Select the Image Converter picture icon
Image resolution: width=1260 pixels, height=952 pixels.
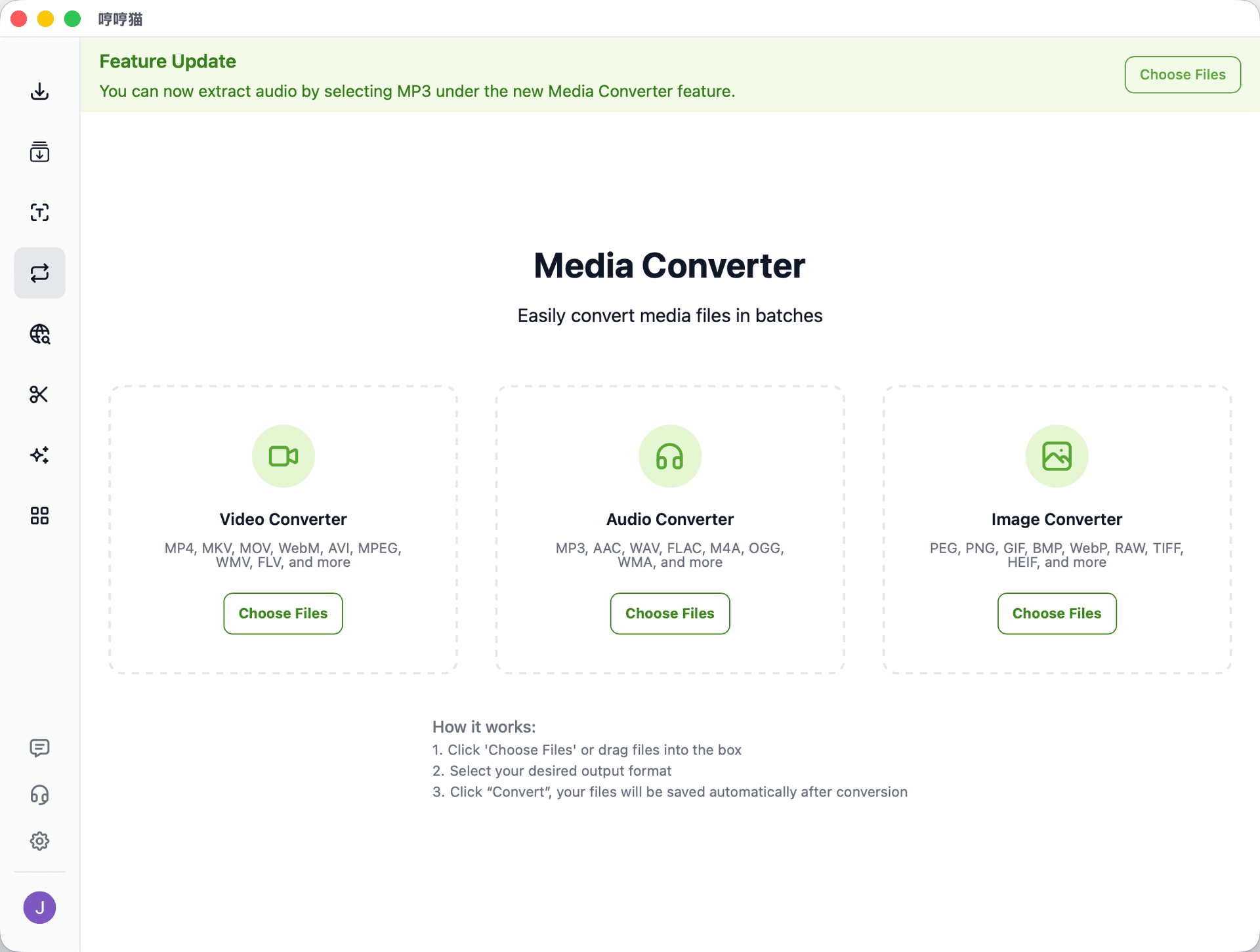click(x=1055, y=456)
